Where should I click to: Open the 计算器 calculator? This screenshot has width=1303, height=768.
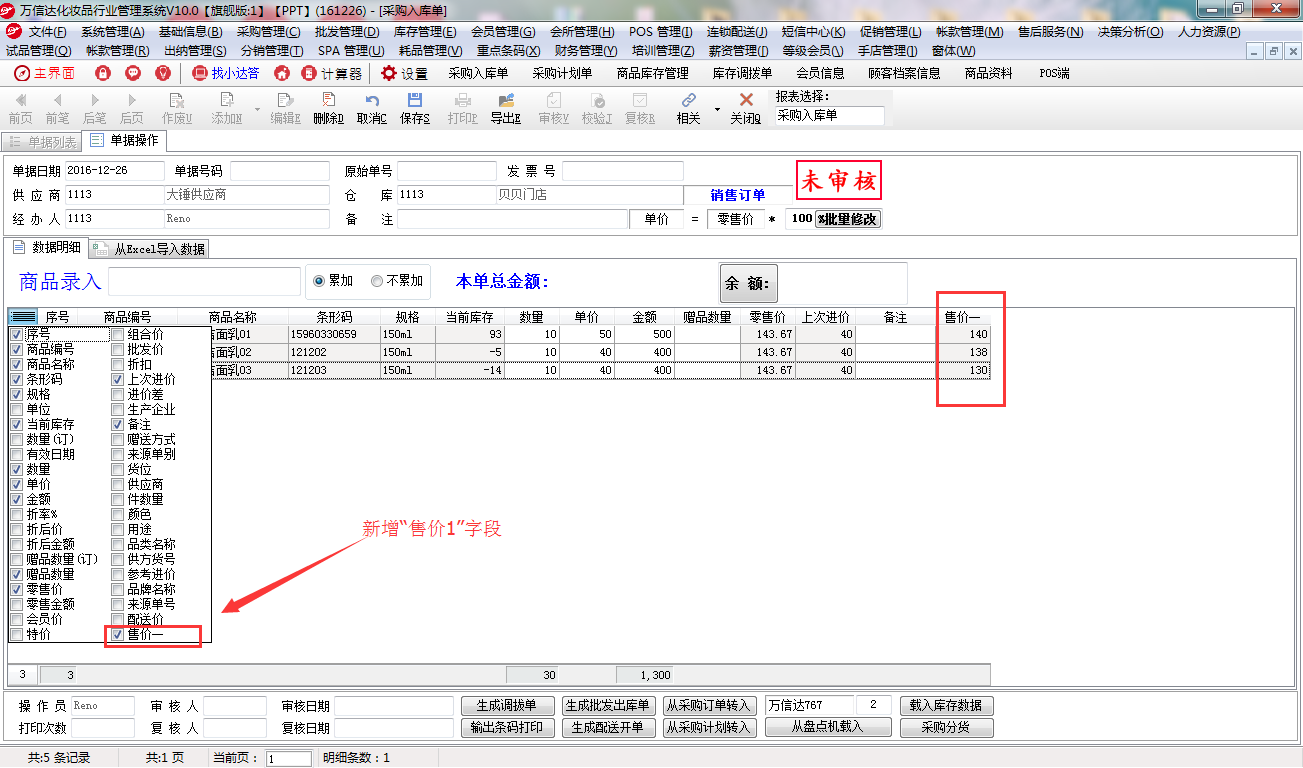point(332,73)
